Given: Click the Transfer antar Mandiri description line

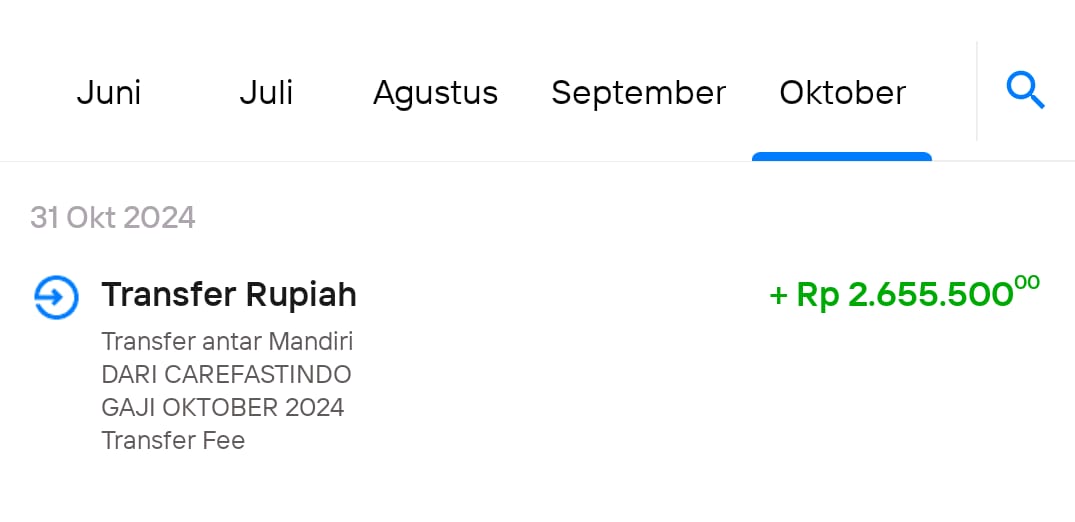Looking at the screenshot, I should pos(228,341).
